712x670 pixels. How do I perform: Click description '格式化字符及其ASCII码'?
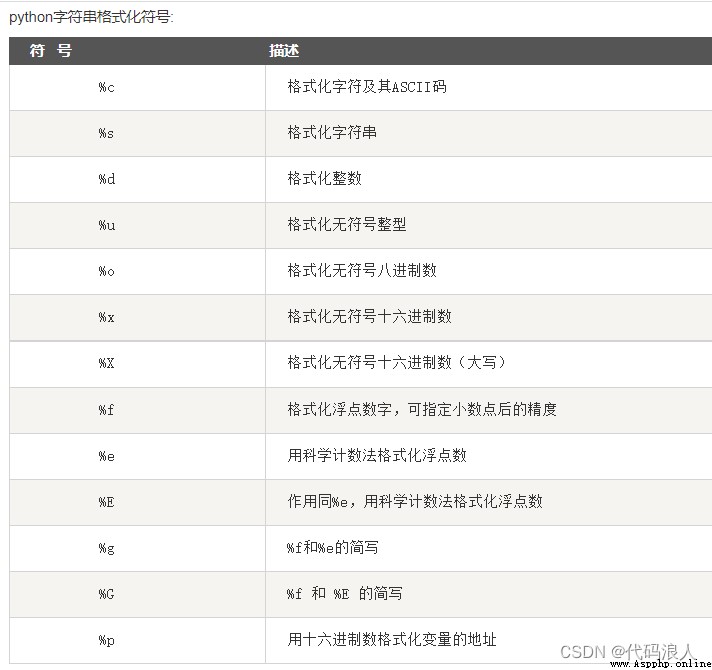point(367,86)
